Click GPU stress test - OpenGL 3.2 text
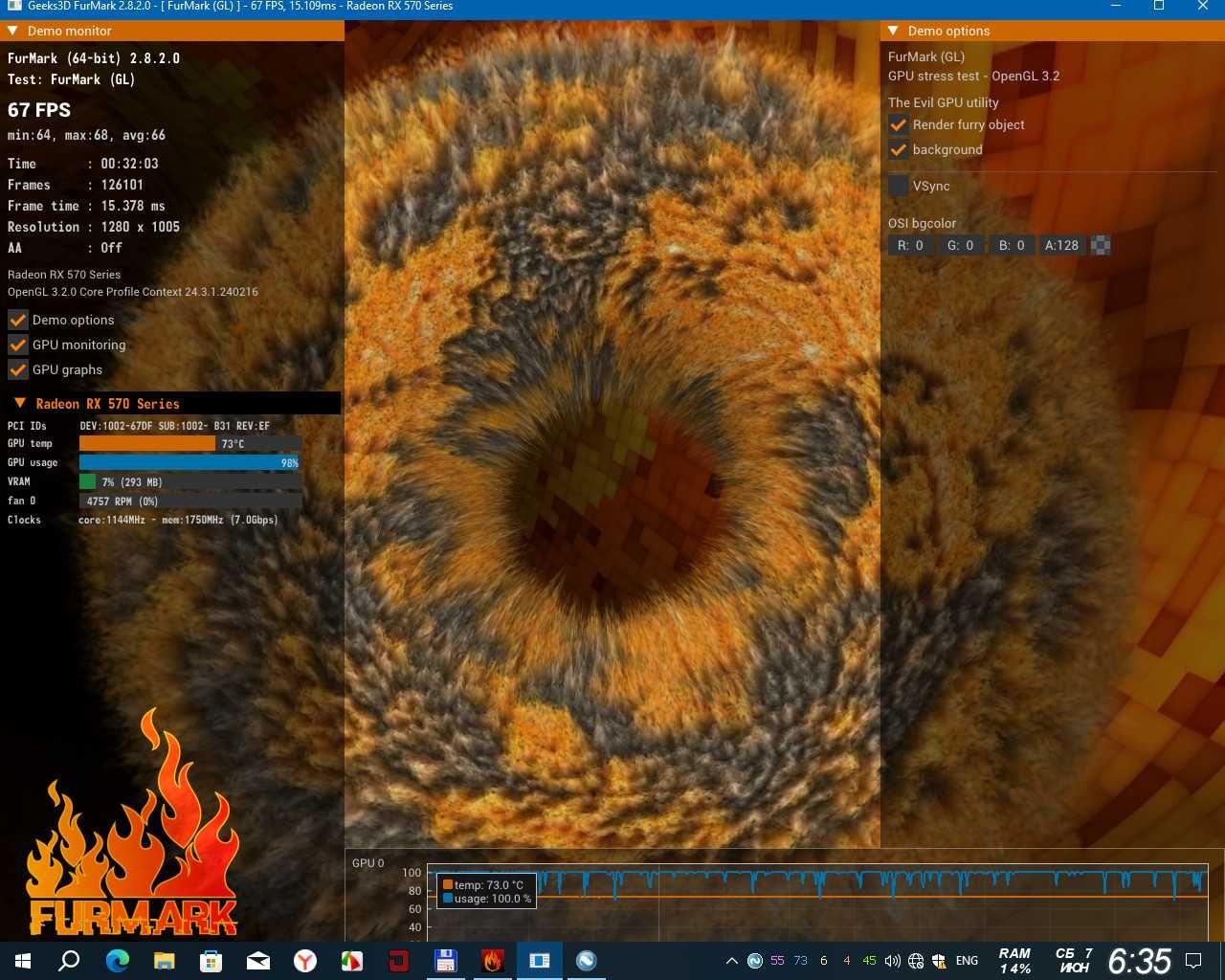The width and height of the screenshot is (1225, 980). coord(973,76)
